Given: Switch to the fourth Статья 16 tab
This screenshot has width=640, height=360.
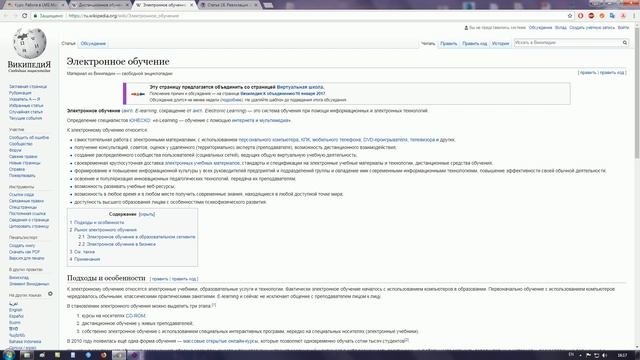Looking at the screenshot, I should coord(230,5).
